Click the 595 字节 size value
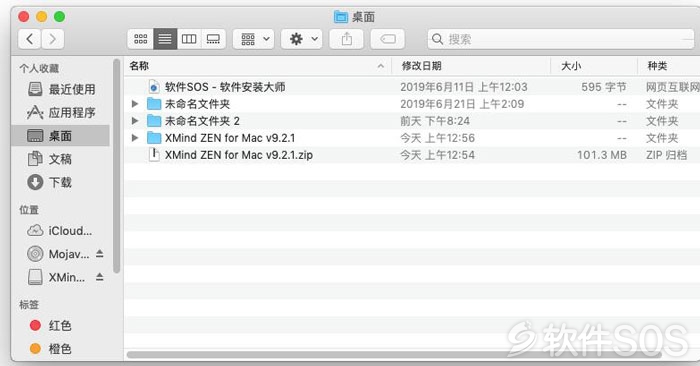 [604, 87]
